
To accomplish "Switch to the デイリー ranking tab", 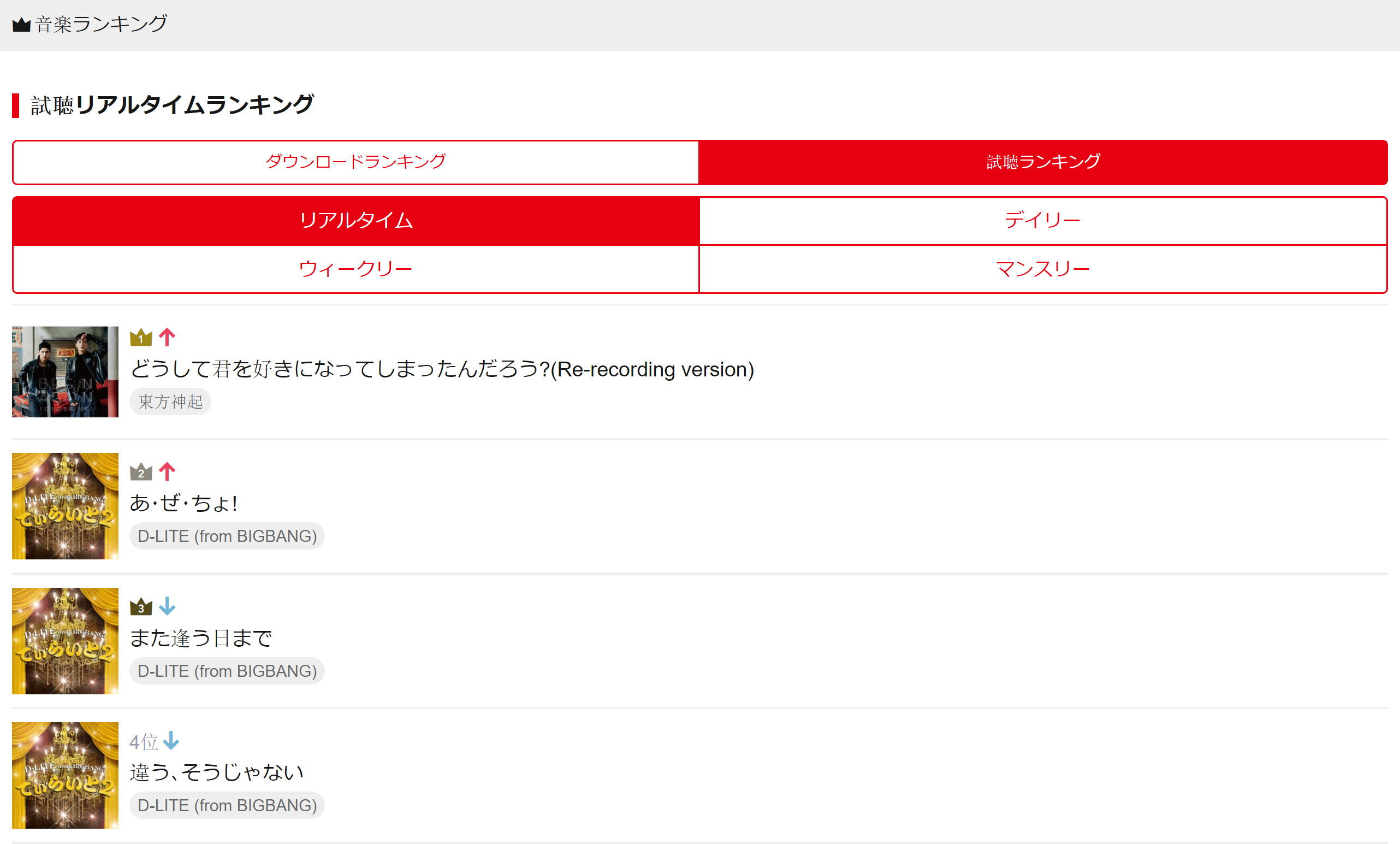I will (1042, 221).
